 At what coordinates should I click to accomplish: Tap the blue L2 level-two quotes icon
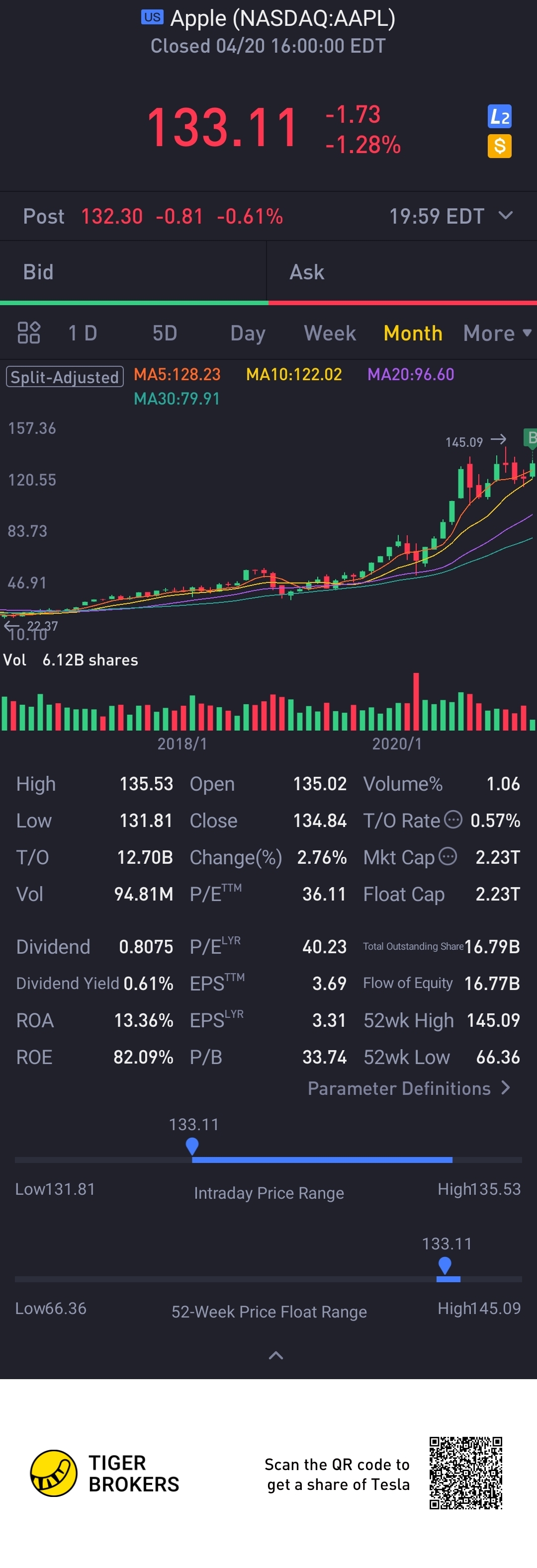coord(499,116)
